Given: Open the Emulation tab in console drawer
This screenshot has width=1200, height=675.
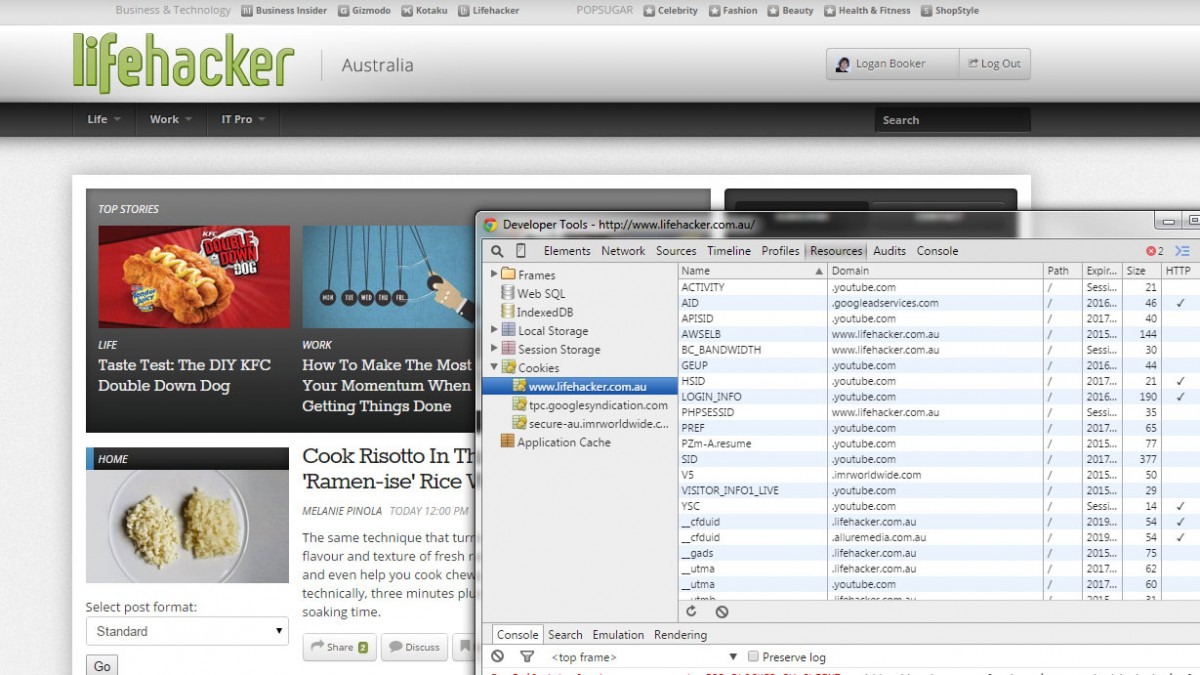Looking at the screenshot, I should coord(618,634).
